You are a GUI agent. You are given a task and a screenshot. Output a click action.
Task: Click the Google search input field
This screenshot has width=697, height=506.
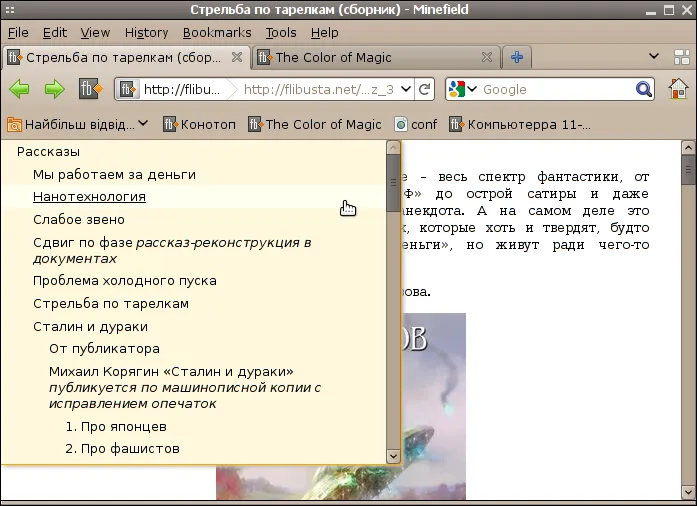(557, 89)
